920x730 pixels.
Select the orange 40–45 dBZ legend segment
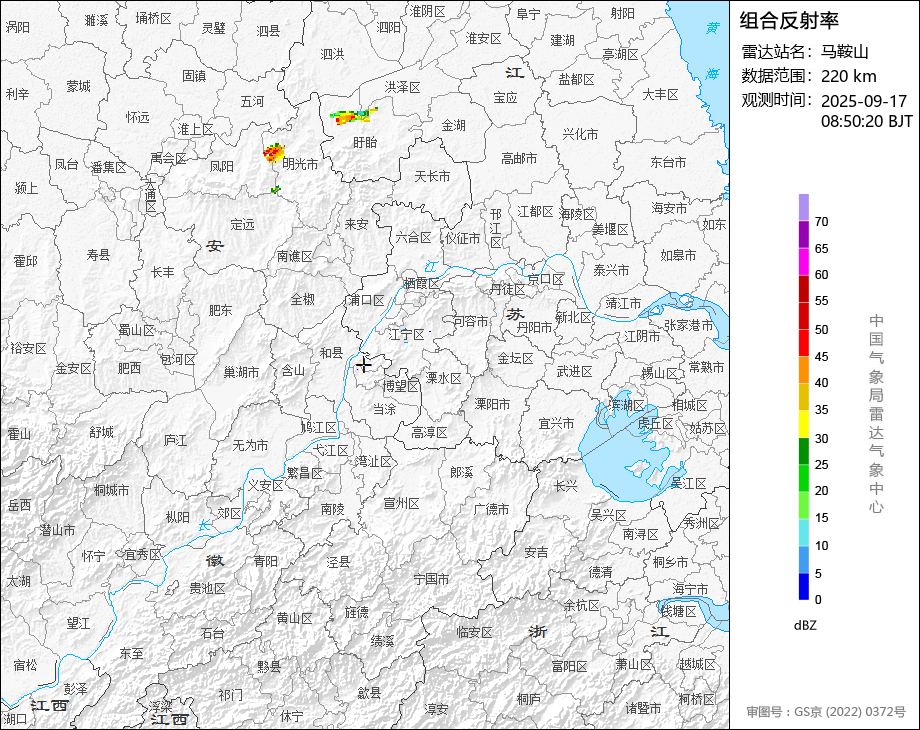804,370
